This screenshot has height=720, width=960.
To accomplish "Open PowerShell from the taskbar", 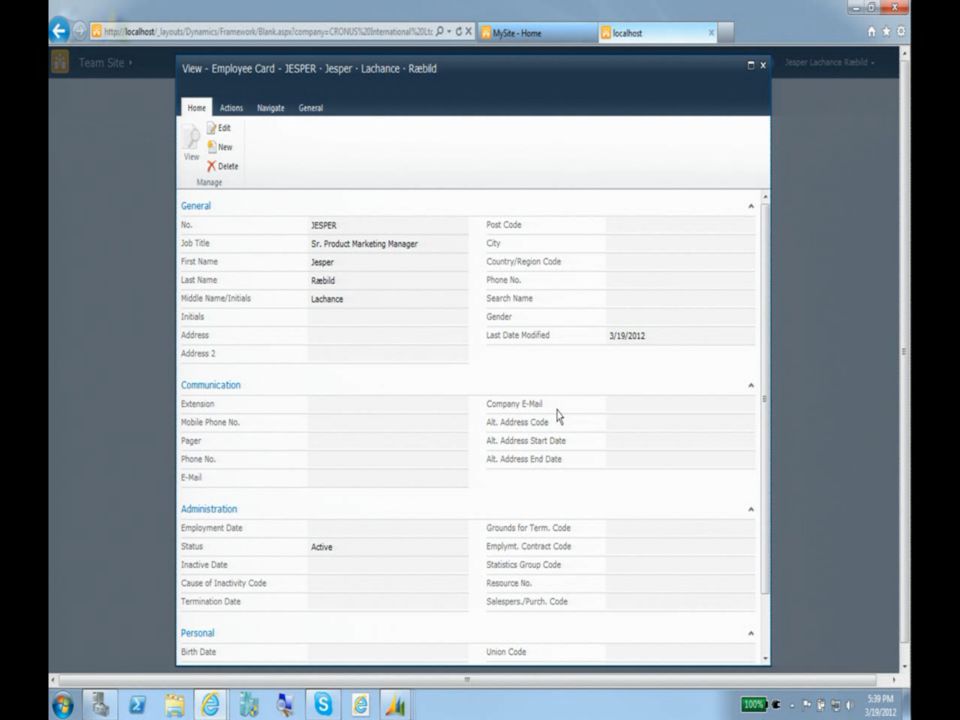I will (137, 705).
